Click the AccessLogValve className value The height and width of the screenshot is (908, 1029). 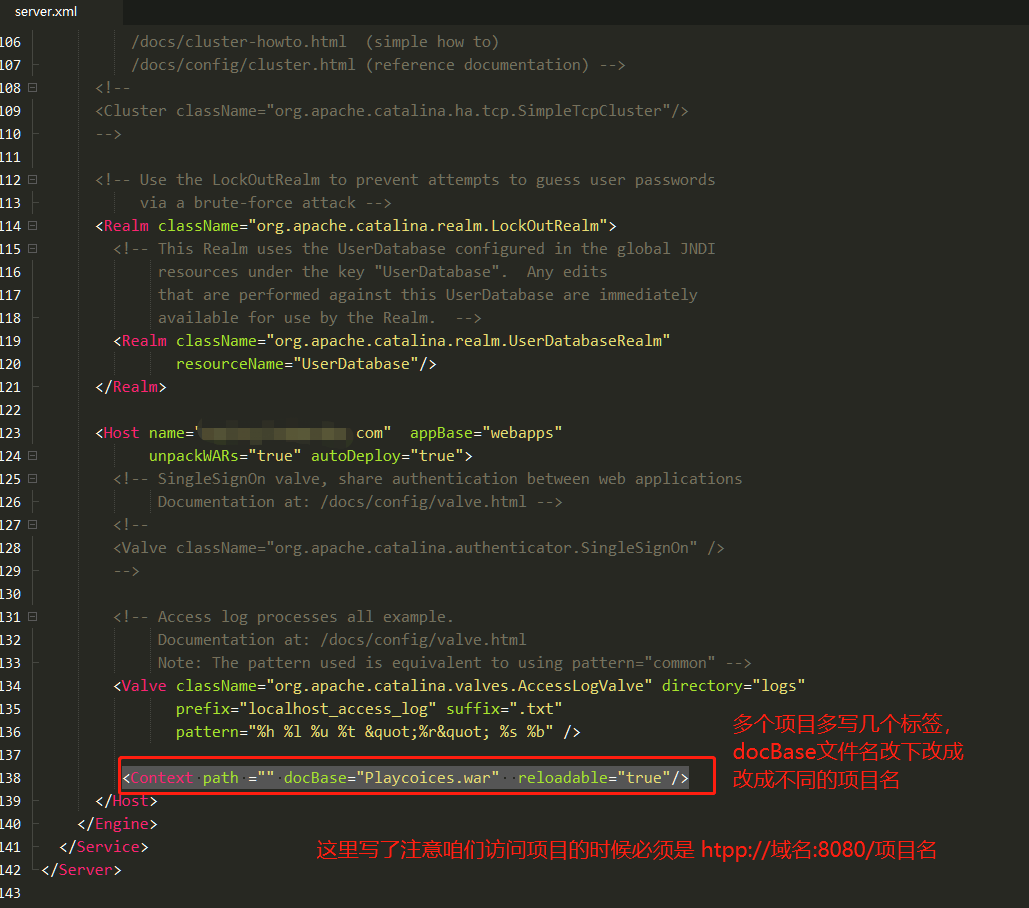[459, 686]
